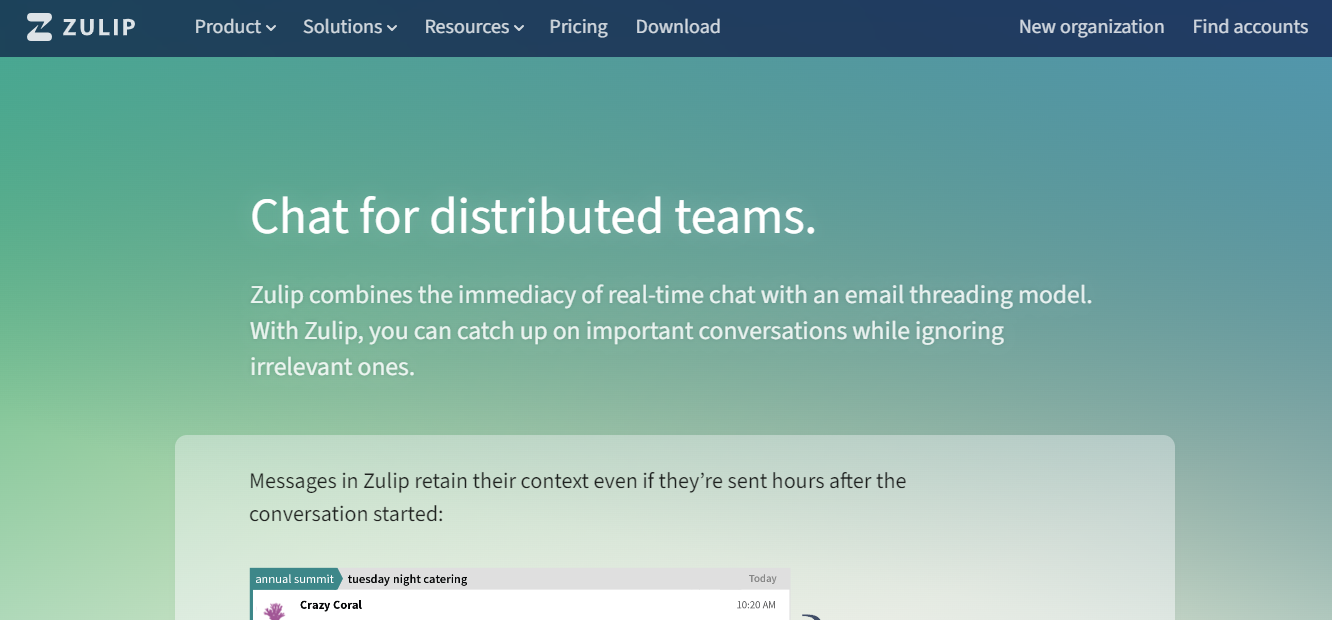Click the 10:20 AM message timestamp

point(756,605)
